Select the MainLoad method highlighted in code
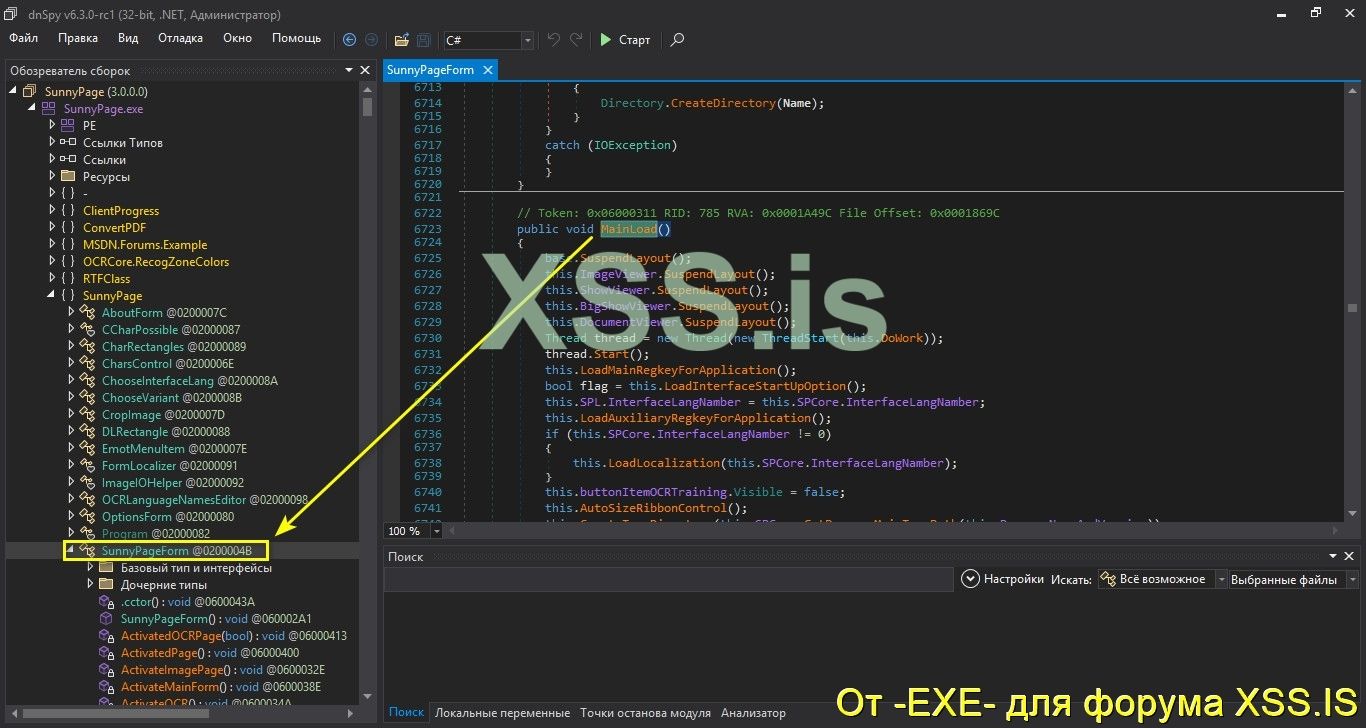The width and height of the screenshot is (1366, 728). (x=628, y=228)
